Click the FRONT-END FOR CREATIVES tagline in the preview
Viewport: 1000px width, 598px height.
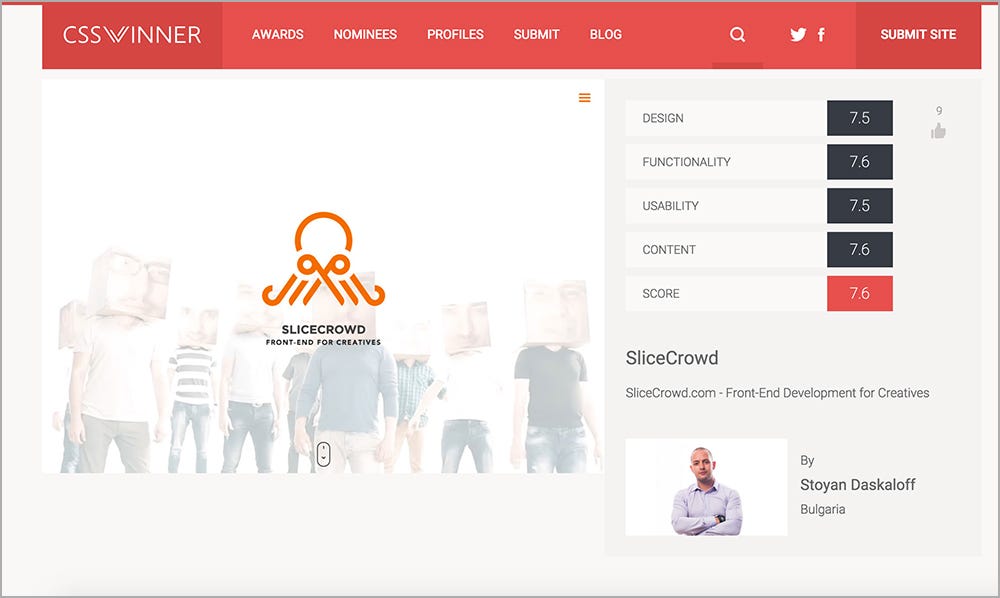323,342
